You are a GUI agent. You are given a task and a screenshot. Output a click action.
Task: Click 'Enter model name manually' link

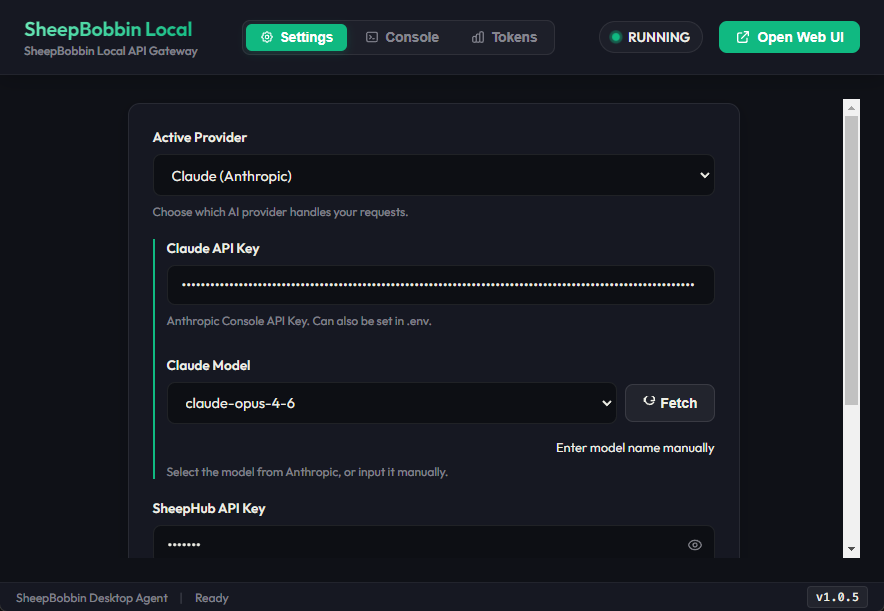pyautogui.click(x=635, y=448)
